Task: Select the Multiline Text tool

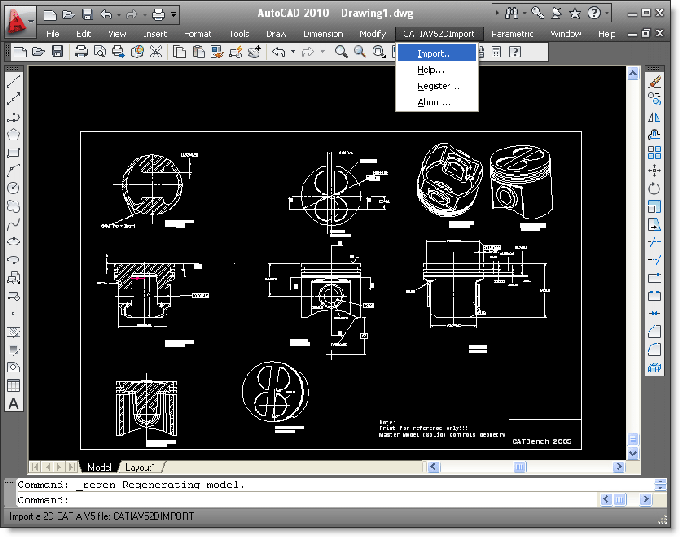Action: [x=13, y=404]
